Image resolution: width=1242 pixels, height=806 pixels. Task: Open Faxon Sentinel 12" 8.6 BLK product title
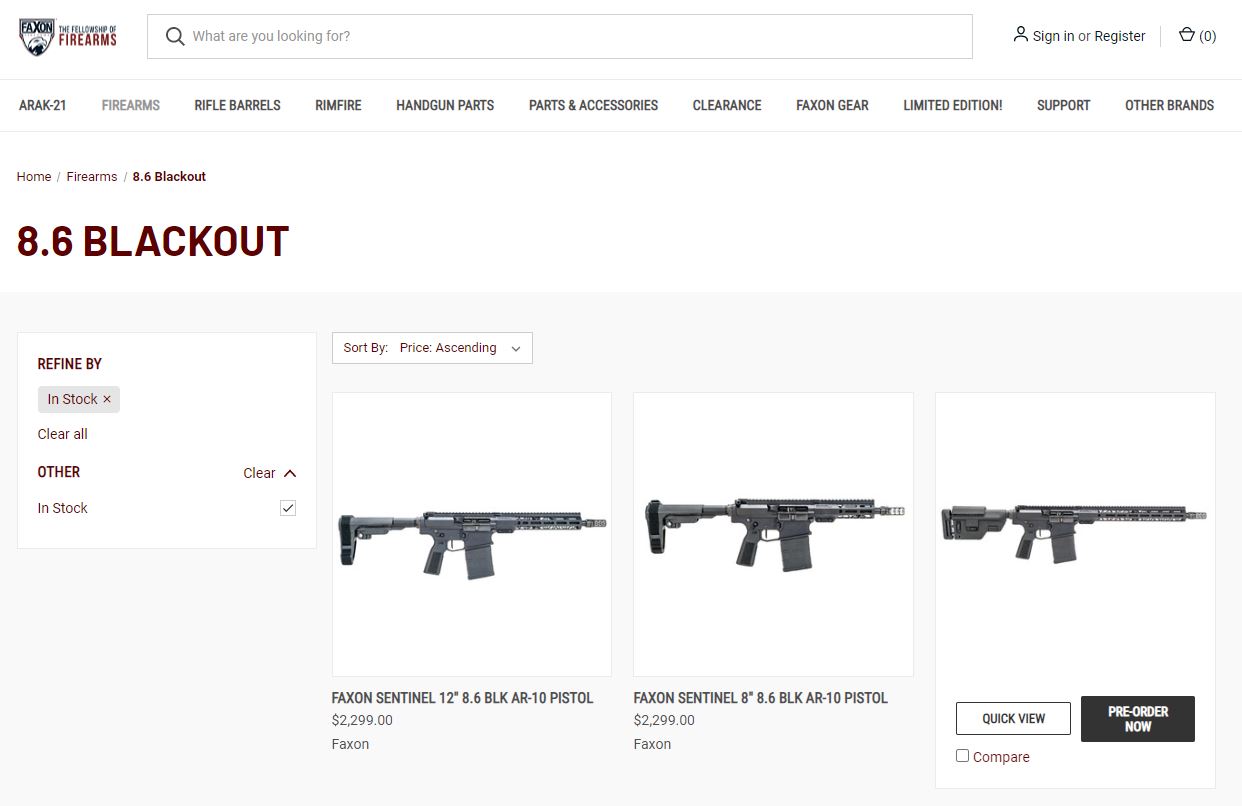point(463,698)
